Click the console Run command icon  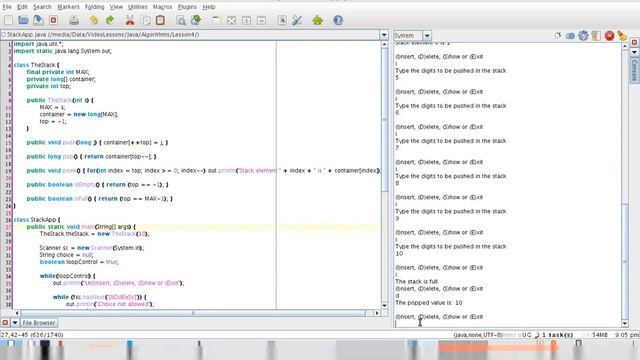coord(570,36)
